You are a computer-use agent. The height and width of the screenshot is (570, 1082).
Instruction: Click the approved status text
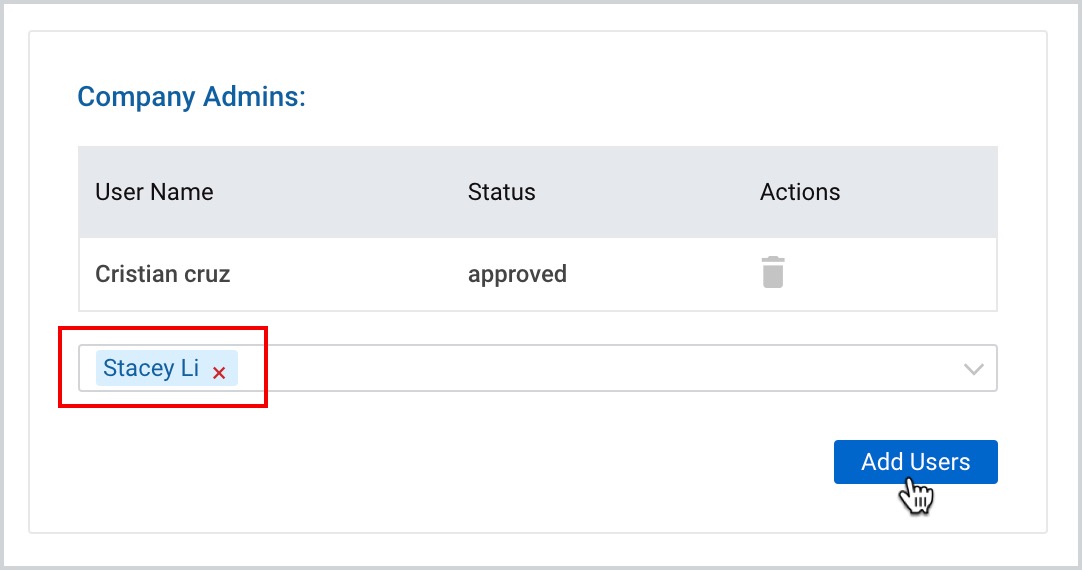pos(518,274)
